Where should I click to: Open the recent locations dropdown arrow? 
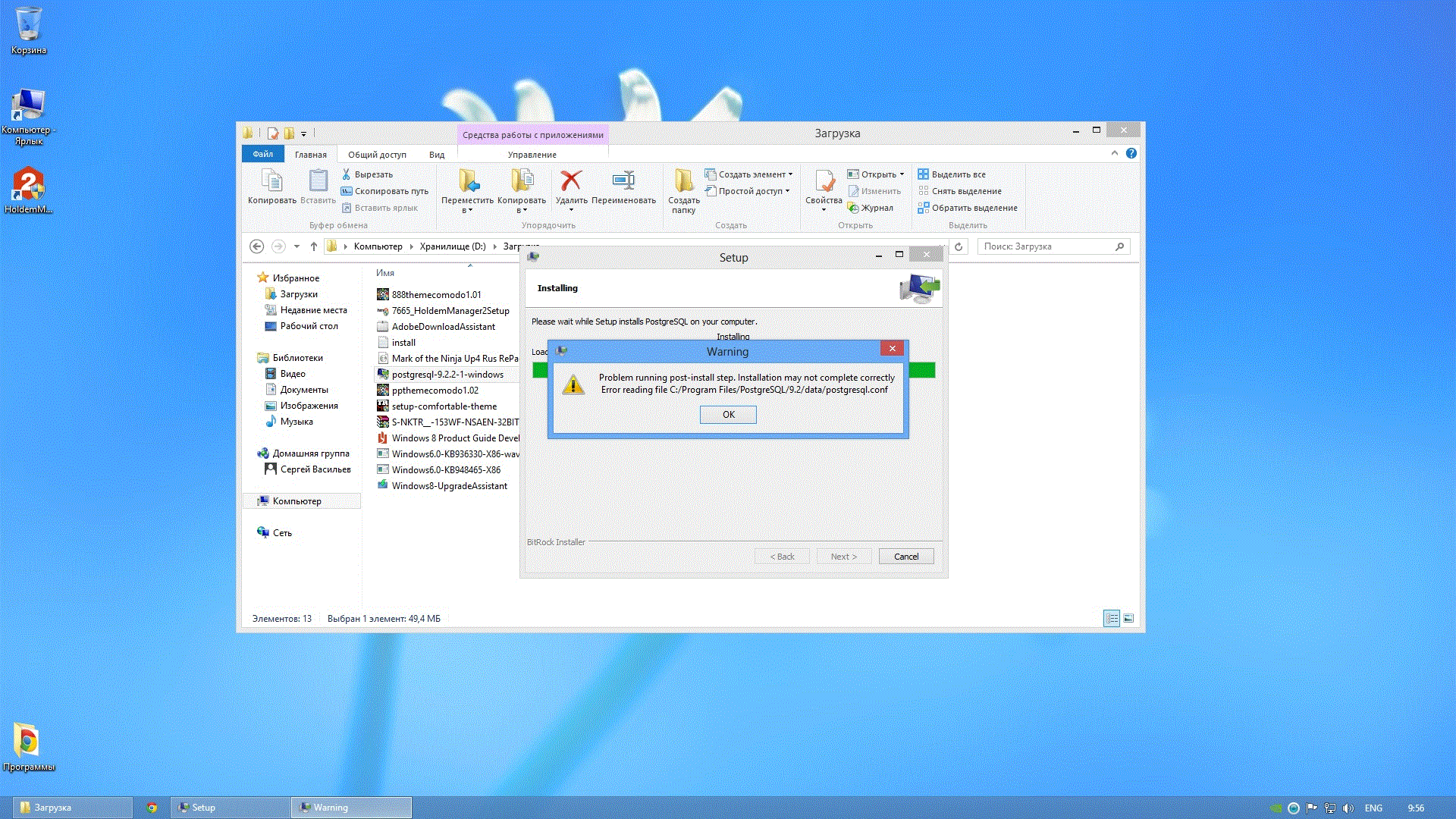297,246
